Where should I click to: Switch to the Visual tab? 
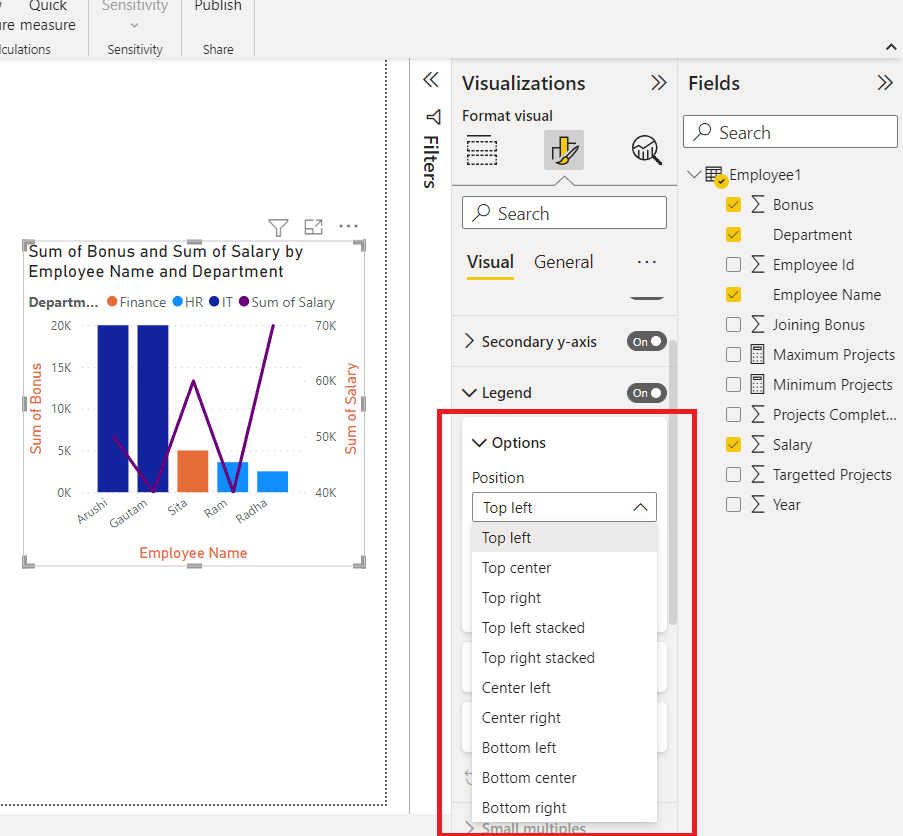[x=490, y=263]
